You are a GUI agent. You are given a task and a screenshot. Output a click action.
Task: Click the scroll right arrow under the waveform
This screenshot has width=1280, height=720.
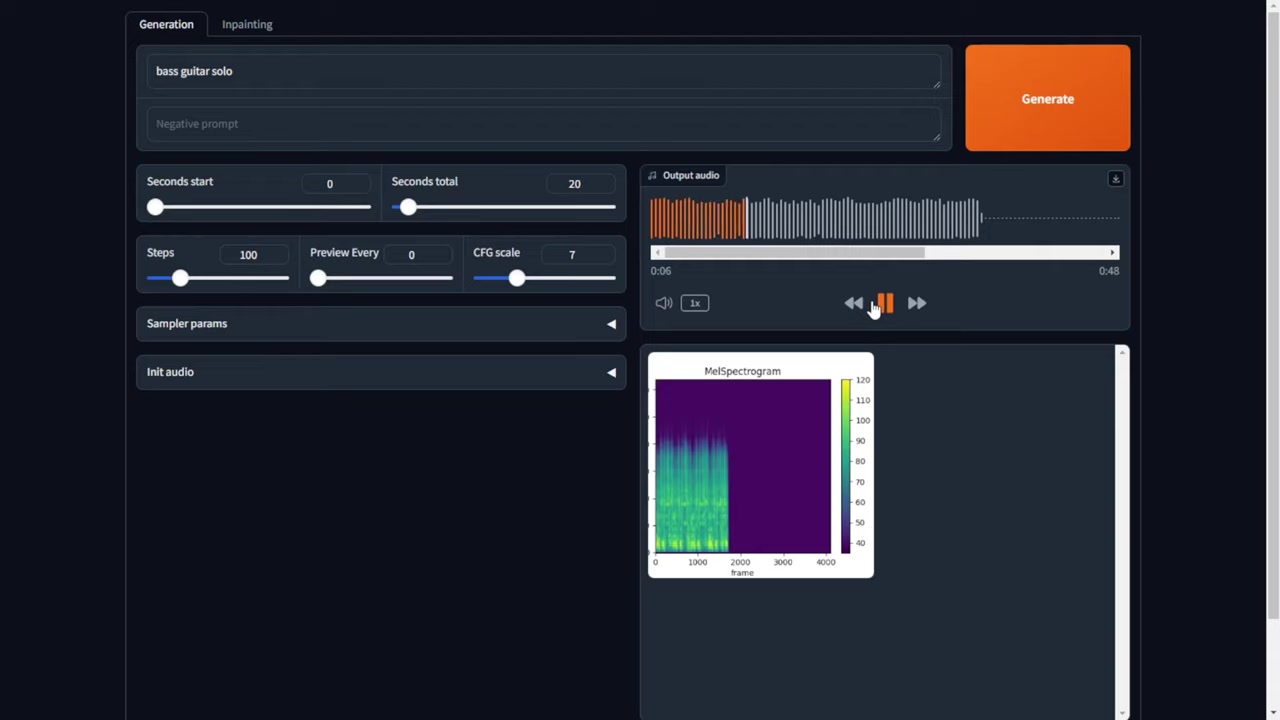pyautogui.click(x=1112, y=253)
